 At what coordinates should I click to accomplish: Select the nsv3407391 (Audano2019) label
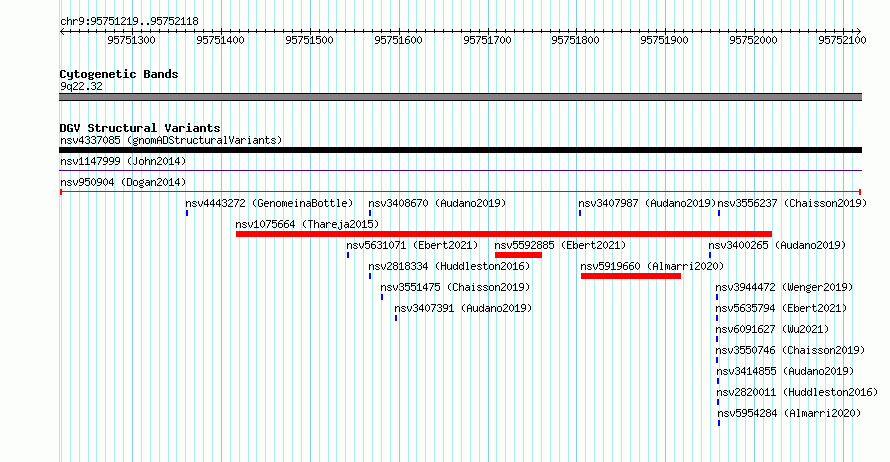(463, 308)
